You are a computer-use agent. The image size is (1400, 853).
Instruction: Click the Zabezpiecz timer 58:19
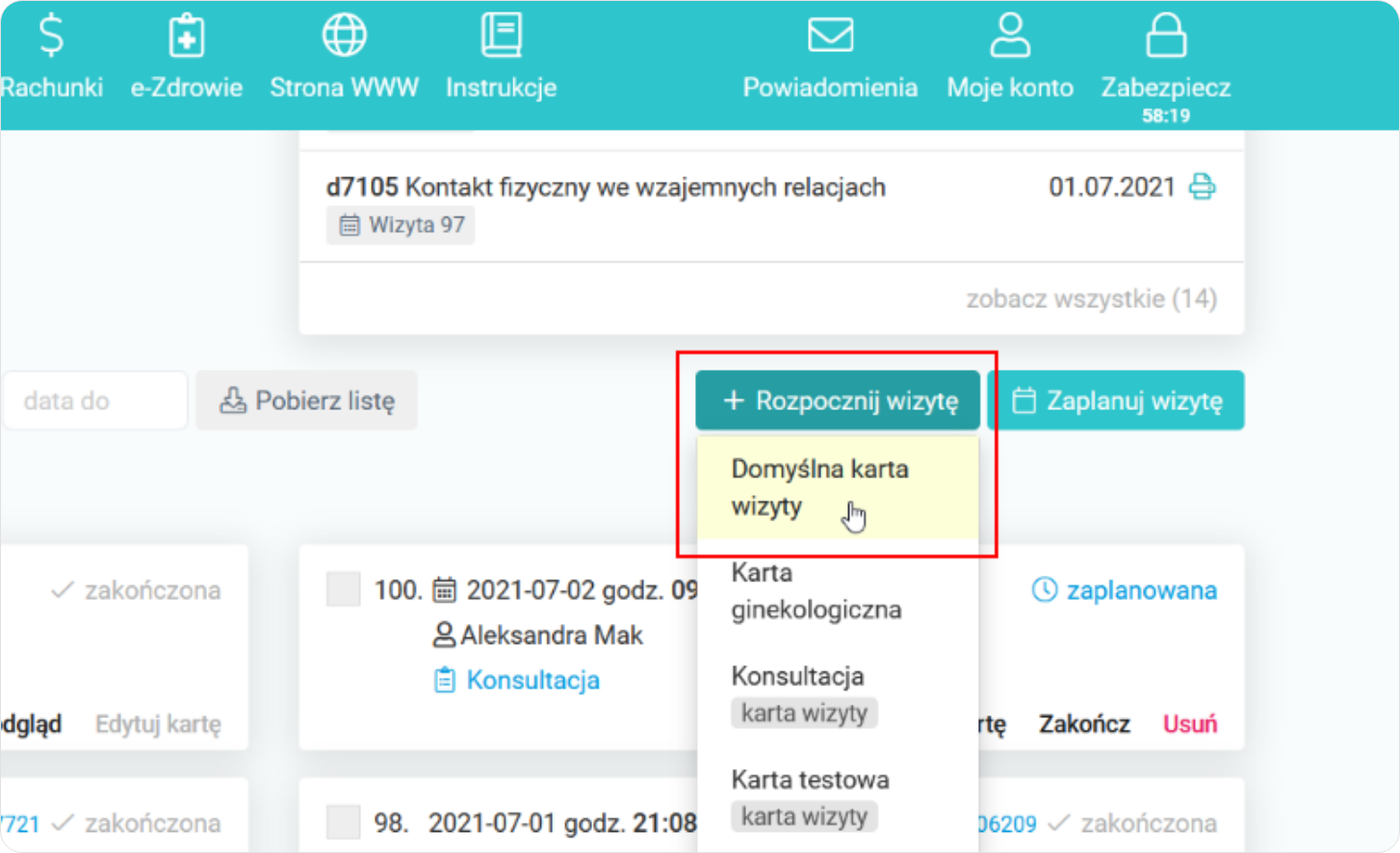click(x=1166, y=116)
